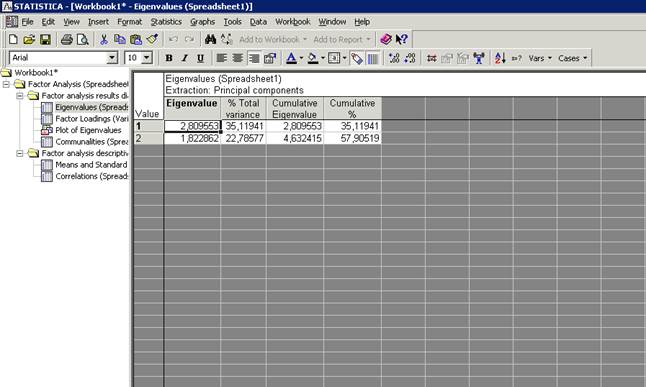Image resolution: width=646 pixels, height=387 pixels.
Task: Select row header 2
Action: (x=148, y=138)
